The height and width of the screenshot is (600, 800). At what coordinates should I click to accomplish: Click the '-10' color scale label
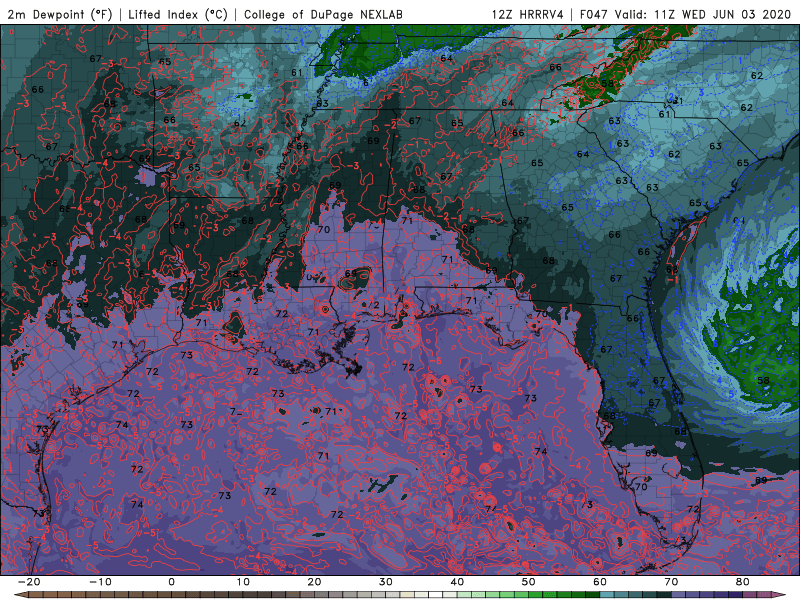(100, 582)
